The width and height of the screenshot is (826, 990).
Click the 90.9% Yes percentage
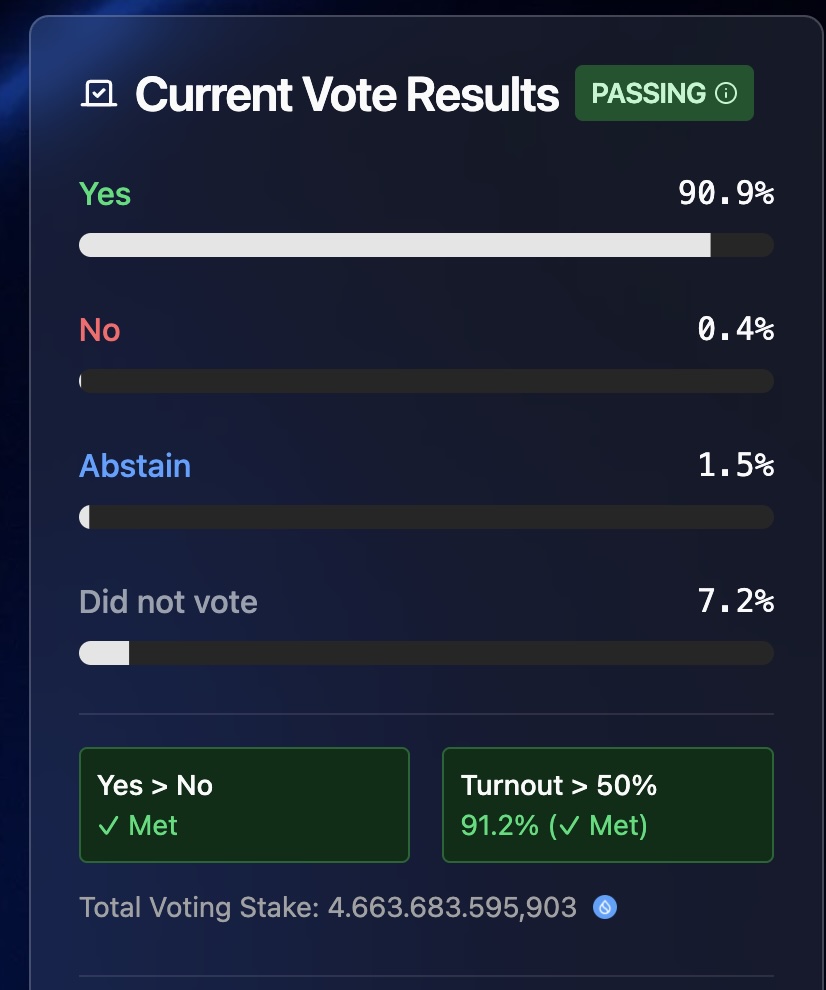[726, 193]
